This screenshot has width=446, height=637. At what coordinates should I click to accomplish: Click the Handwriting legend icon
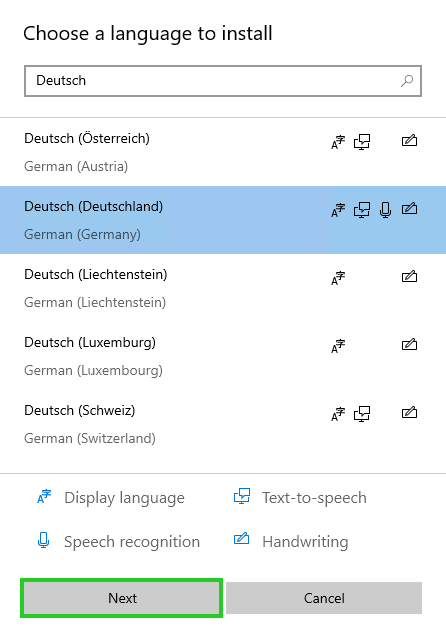point(241,539)
